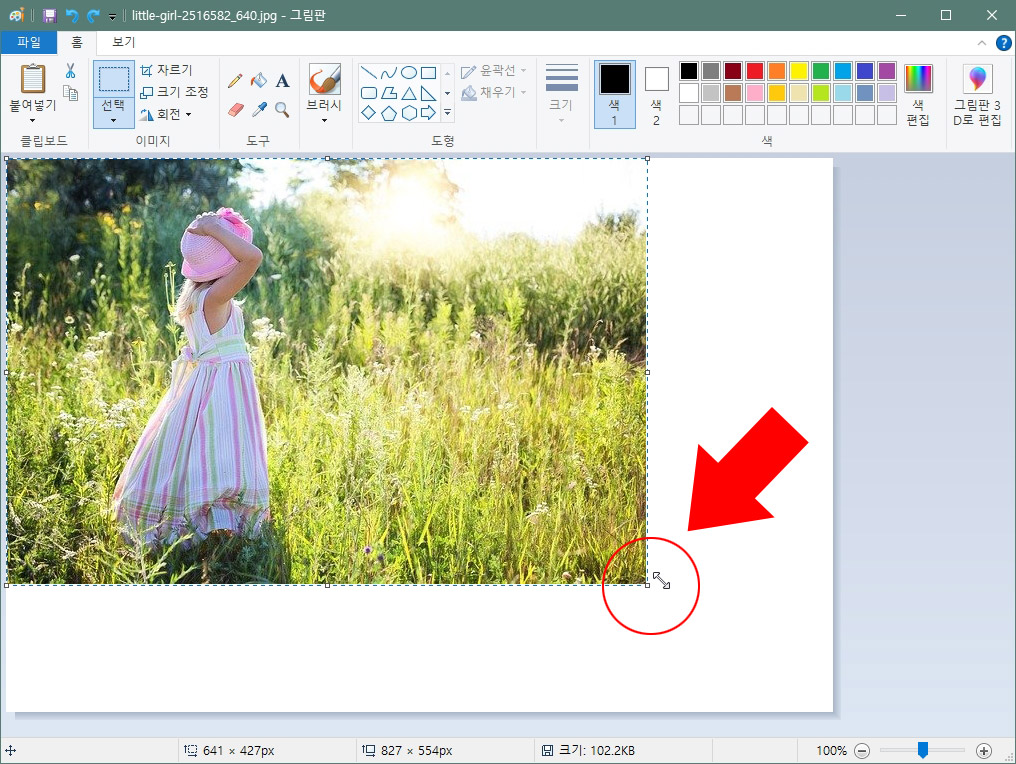Image resolution: width=1016 pixels, height=764 pixels.
Task: Choose the Triangle shape
Action: click(408, 93)
